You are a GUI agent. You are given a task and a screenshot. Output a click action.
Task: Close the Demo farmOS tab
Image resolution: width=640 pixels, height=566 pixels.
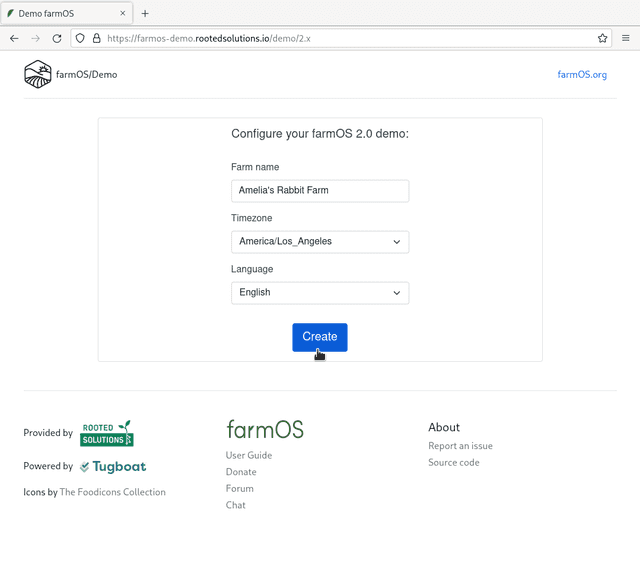122,13
